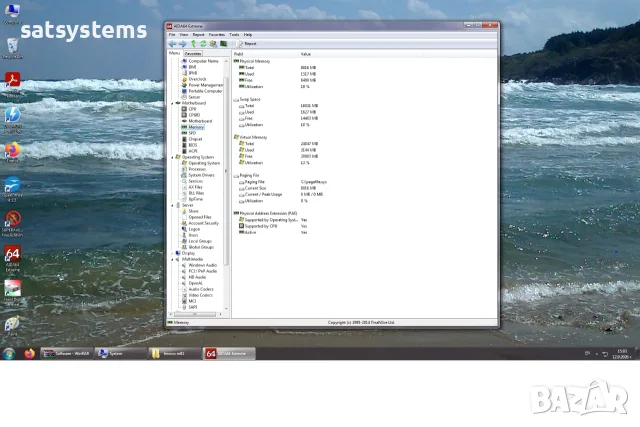Open the Report wizard toolbar button
Viewport: 640px width, 427px height.
[247, 44]
